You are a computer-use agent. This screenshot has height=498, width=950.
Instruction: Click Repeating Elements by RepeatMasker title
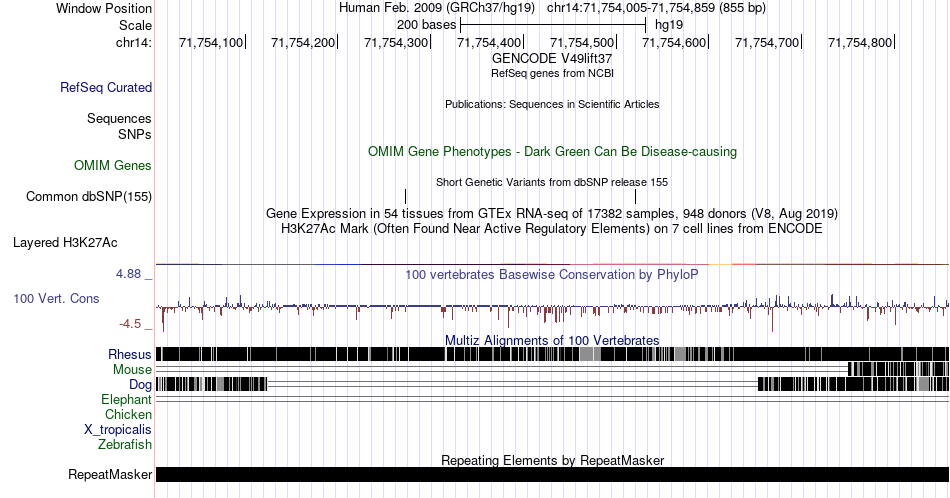pos(553,460)
